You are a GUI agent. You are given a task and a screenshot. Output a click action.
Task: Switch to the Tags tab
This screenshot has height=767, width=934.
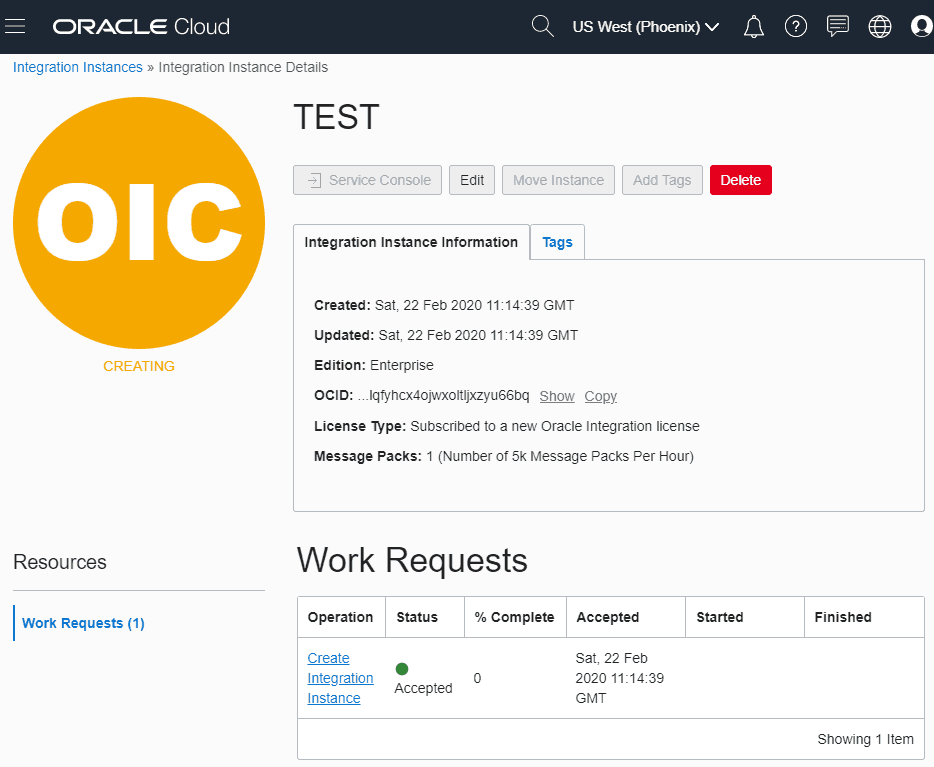[557, 242]
